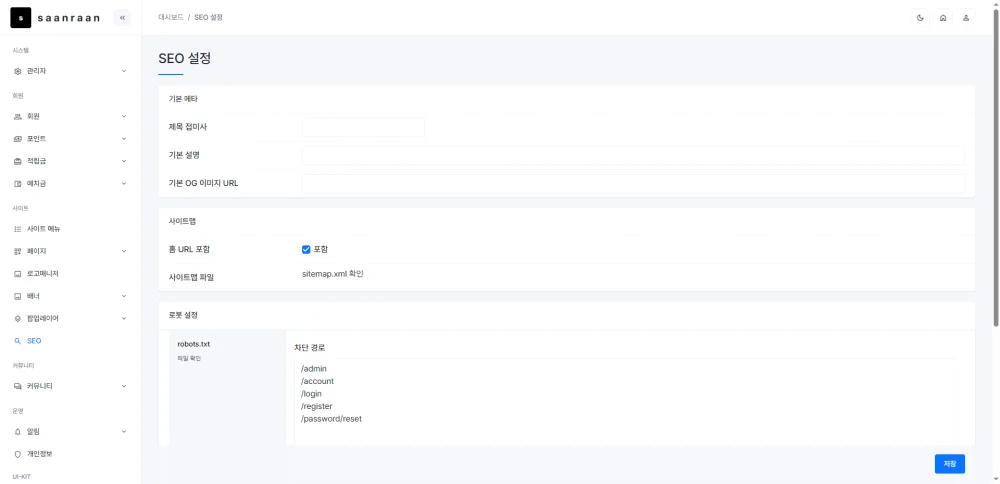Click the 기본 메타 section heading
1000x484 pixels.
coord(182,99)
